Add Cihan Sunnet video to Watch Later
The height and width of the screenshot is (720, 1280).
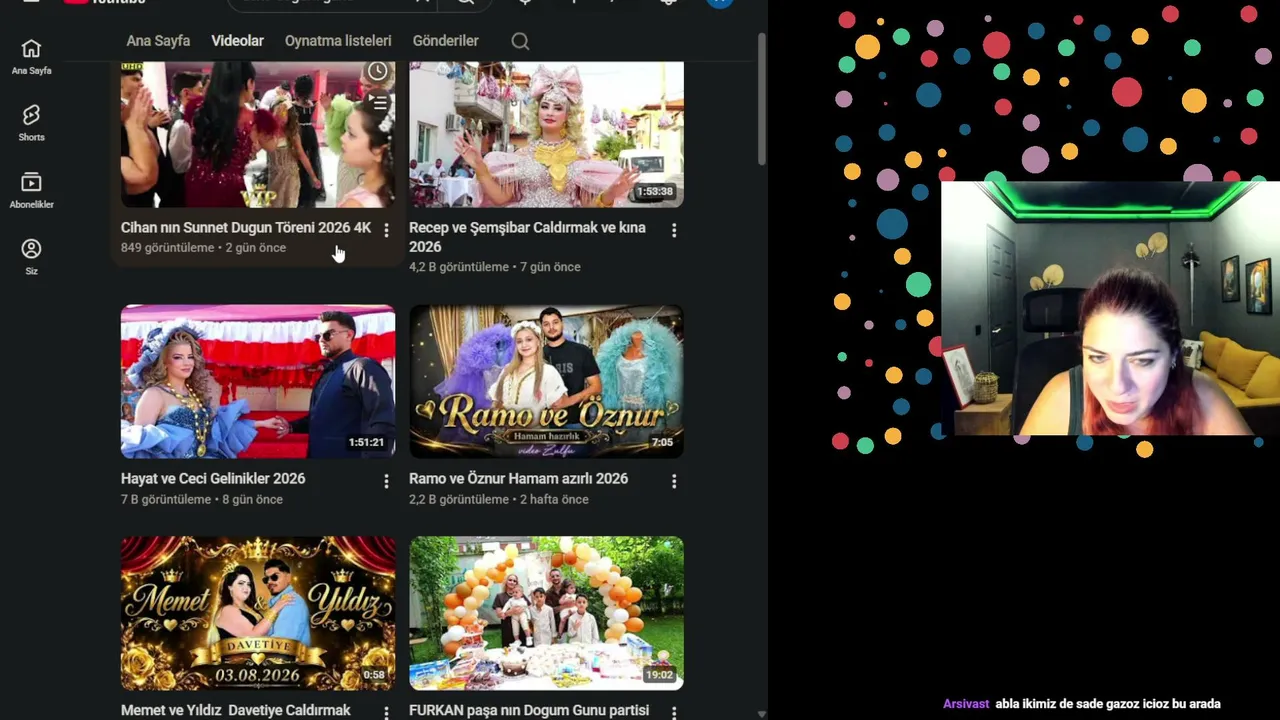point(377,72)
